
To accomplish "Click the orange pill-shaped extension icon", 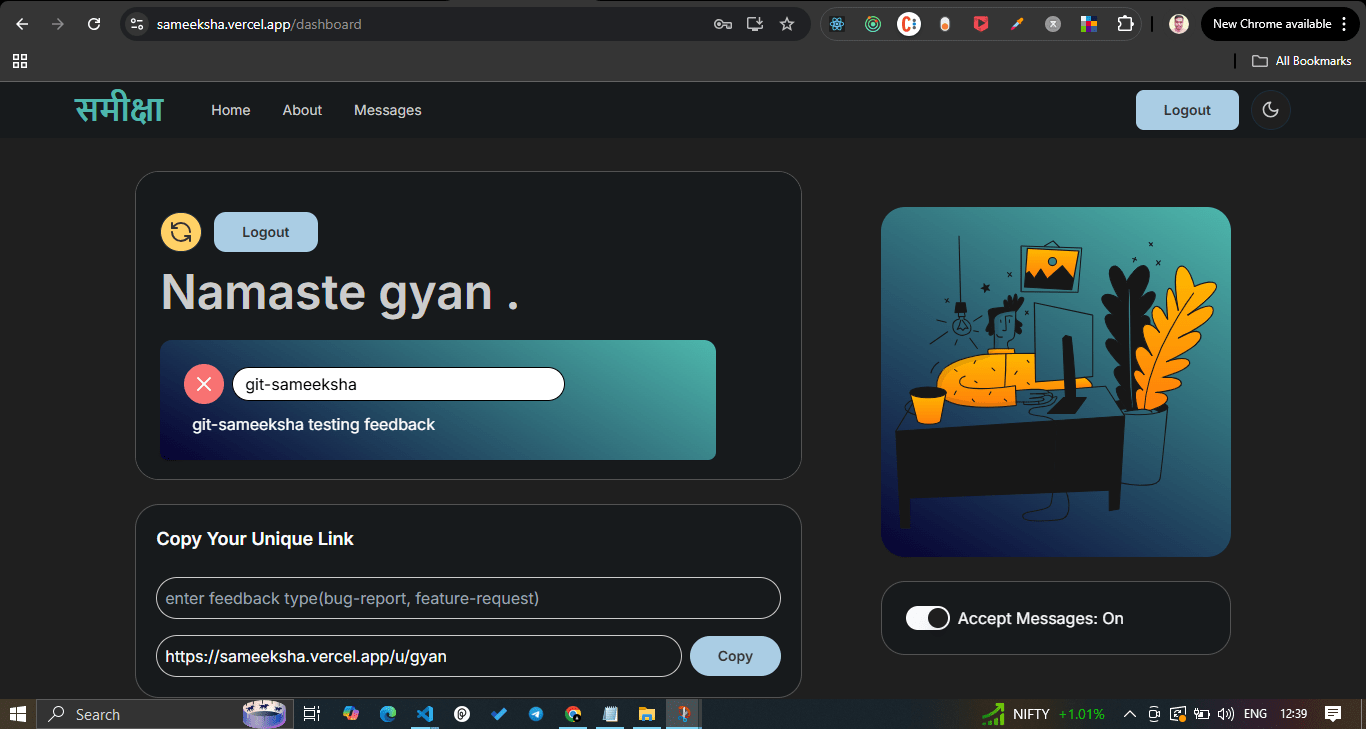I will tap(945, 24).
